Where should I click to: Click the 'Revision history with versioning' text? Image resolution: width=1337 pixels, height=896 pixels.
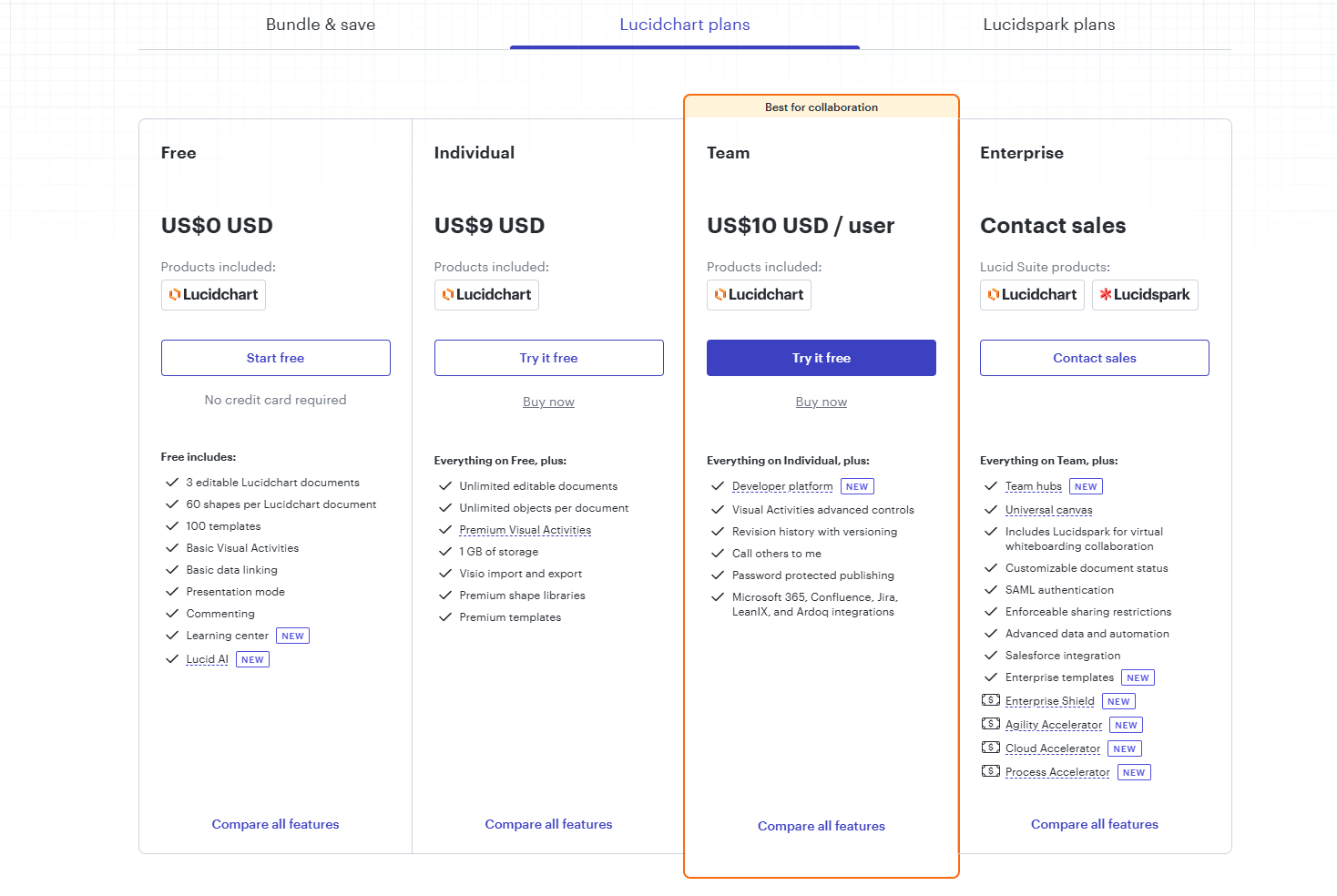[x=815, y=532]
